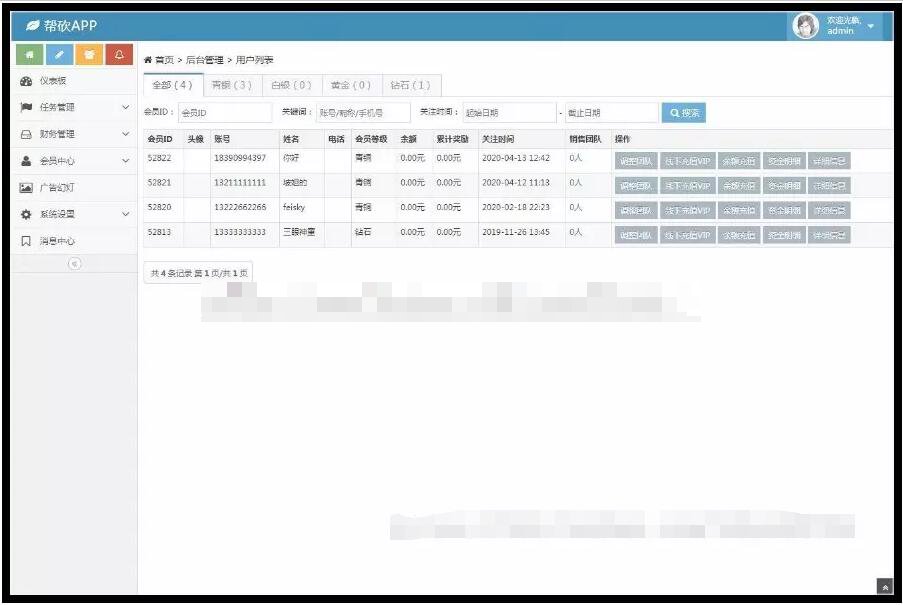Click 详细信息 for member 52822

coord(829,161)
